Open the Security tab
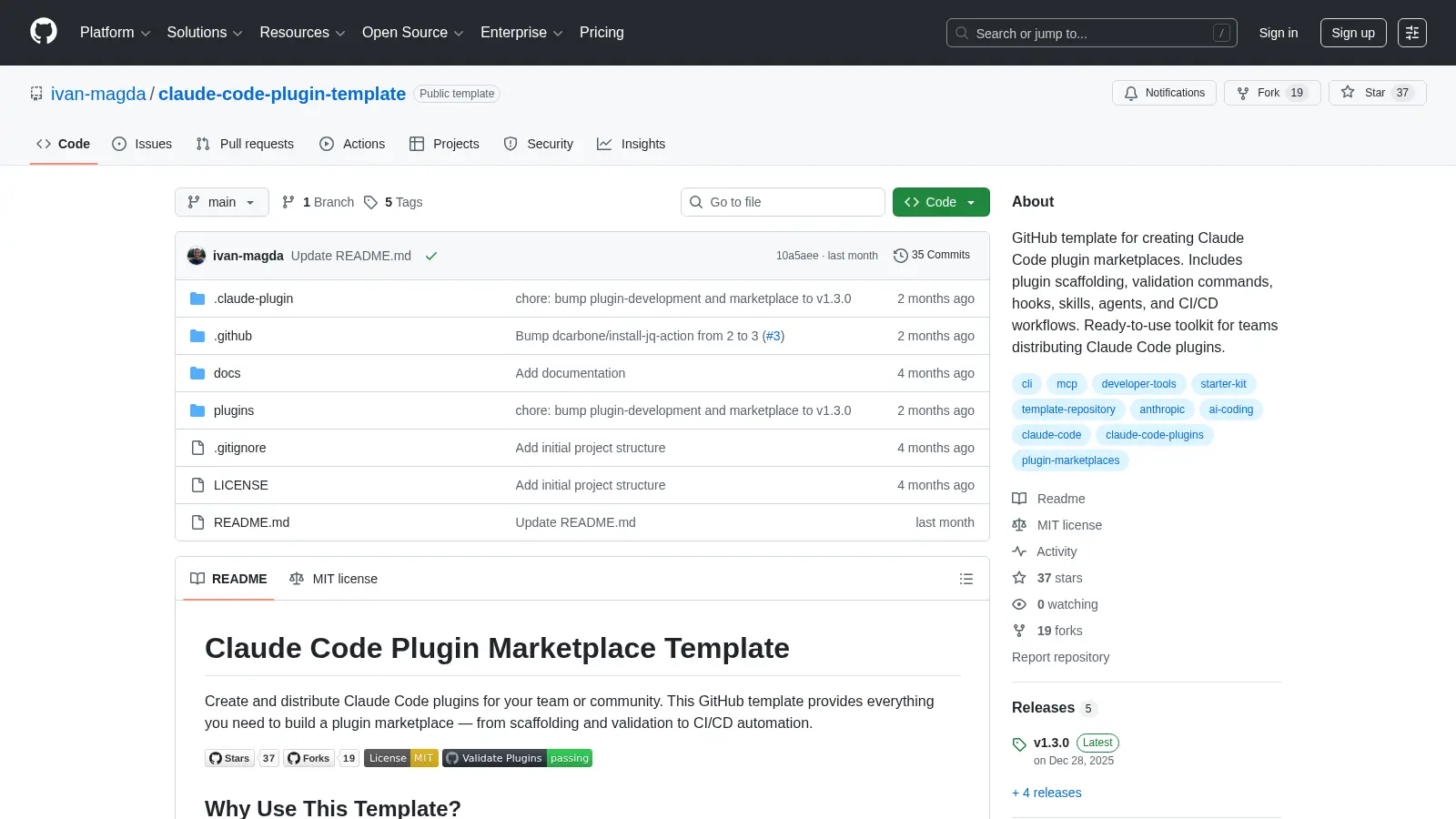The image size is (1456, 819). [x=539, y=144]
